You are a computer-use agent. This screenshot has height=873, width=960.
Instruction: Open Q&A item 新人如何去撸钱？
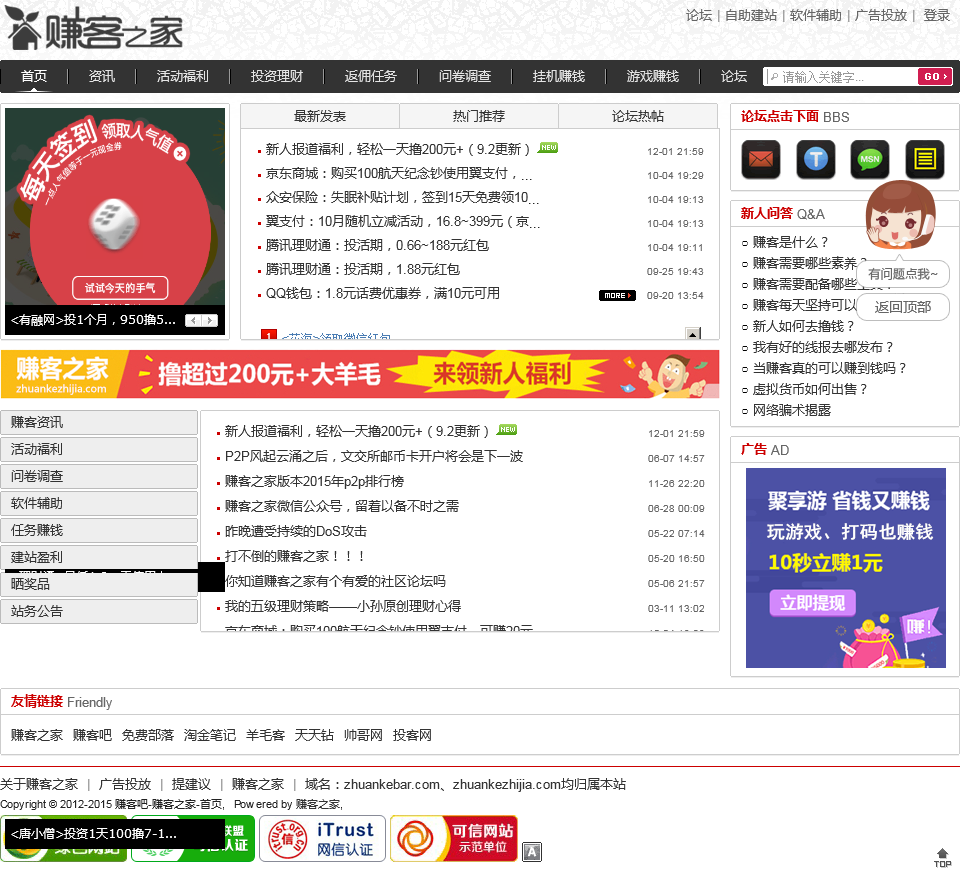[x=803, y=326]
